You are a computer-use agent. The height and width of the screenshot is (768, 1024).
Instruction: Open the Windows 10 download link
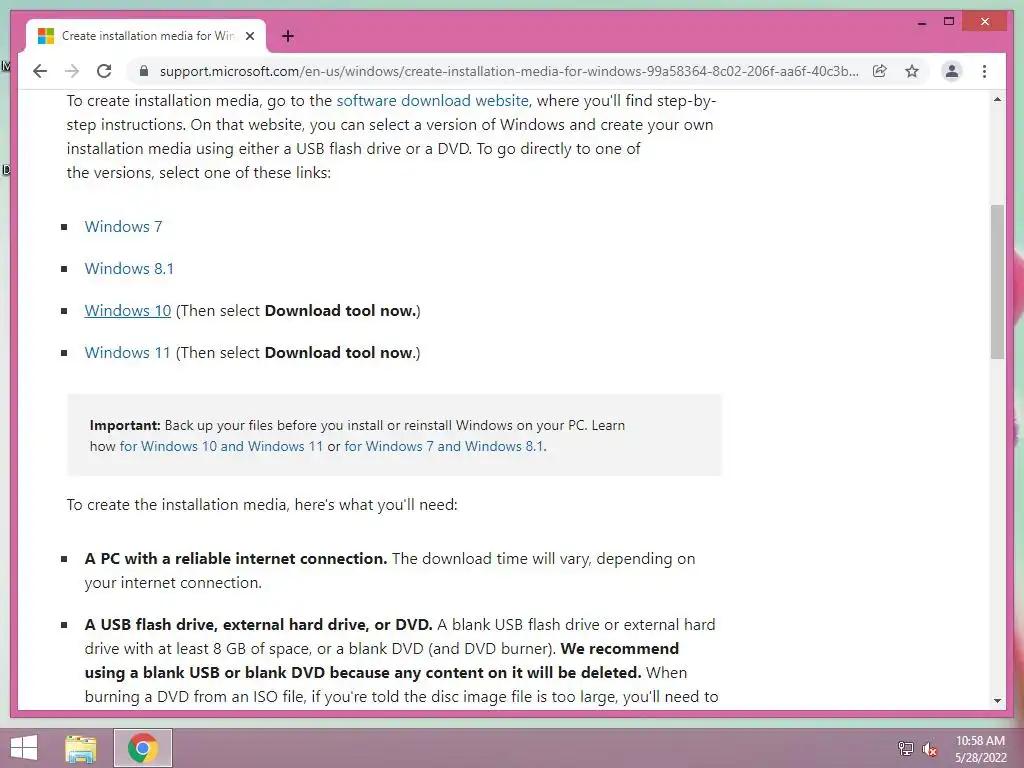click(x=127, y=310)
